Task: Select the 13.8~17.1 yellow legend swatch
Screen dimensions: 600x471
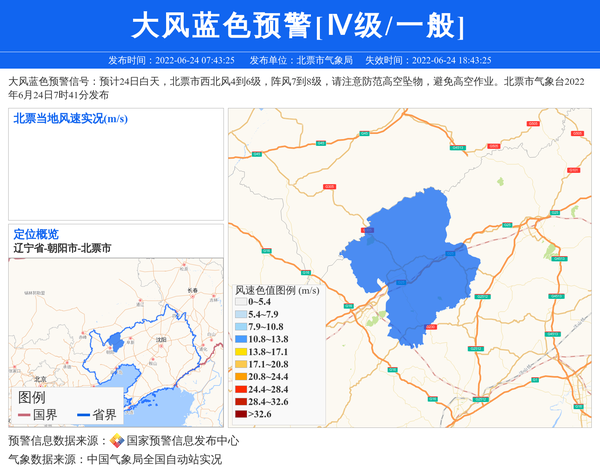Action: [x=240, y=352]
